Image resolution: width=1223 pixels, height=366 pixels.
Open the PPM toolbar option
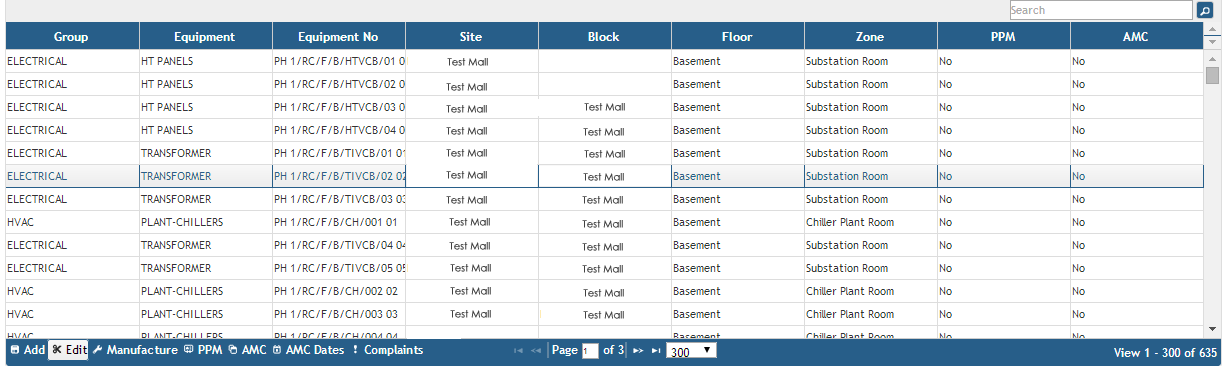(203, 350)
